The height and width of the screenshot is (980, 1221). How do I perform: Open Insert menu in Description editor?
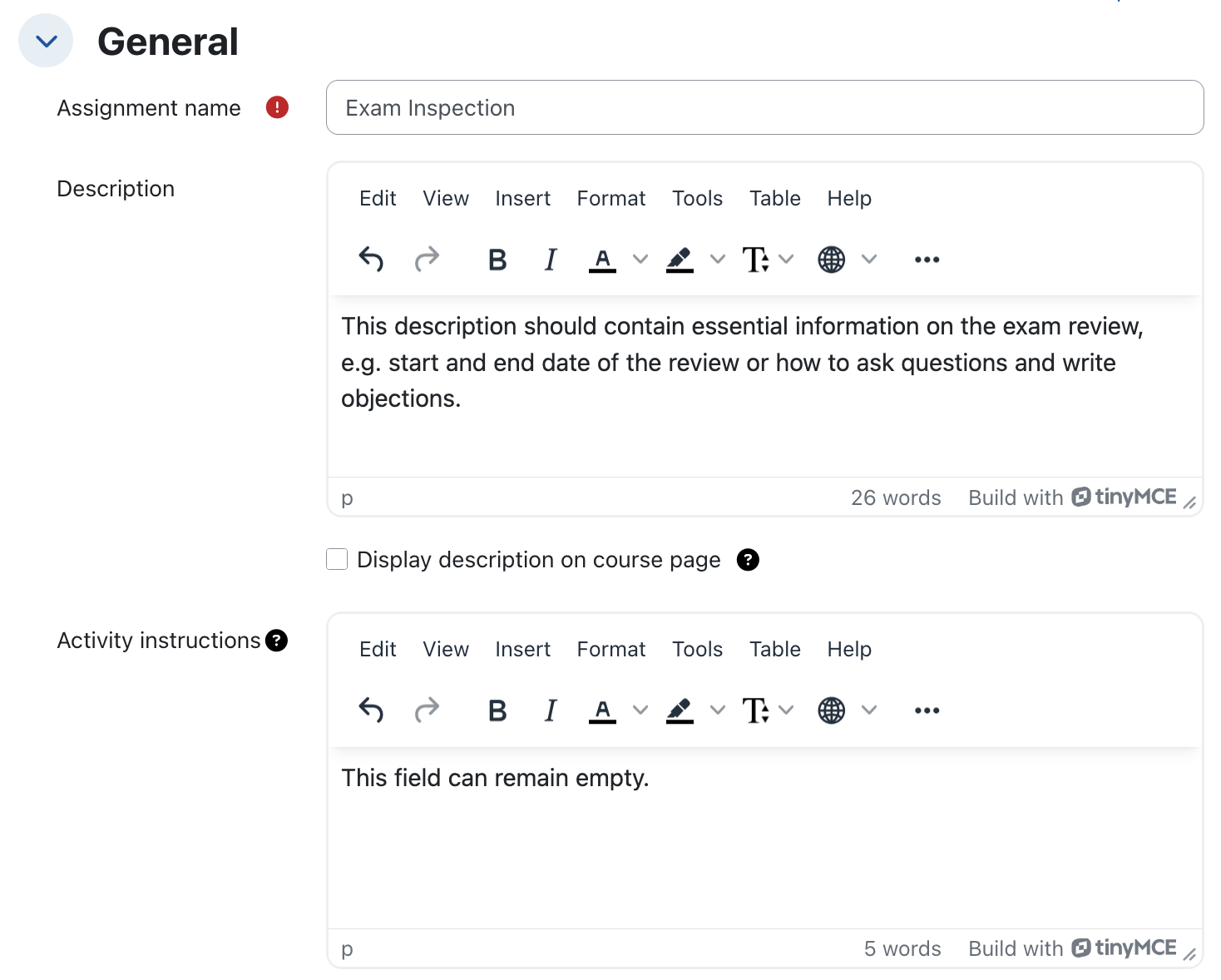pos(522,198)
